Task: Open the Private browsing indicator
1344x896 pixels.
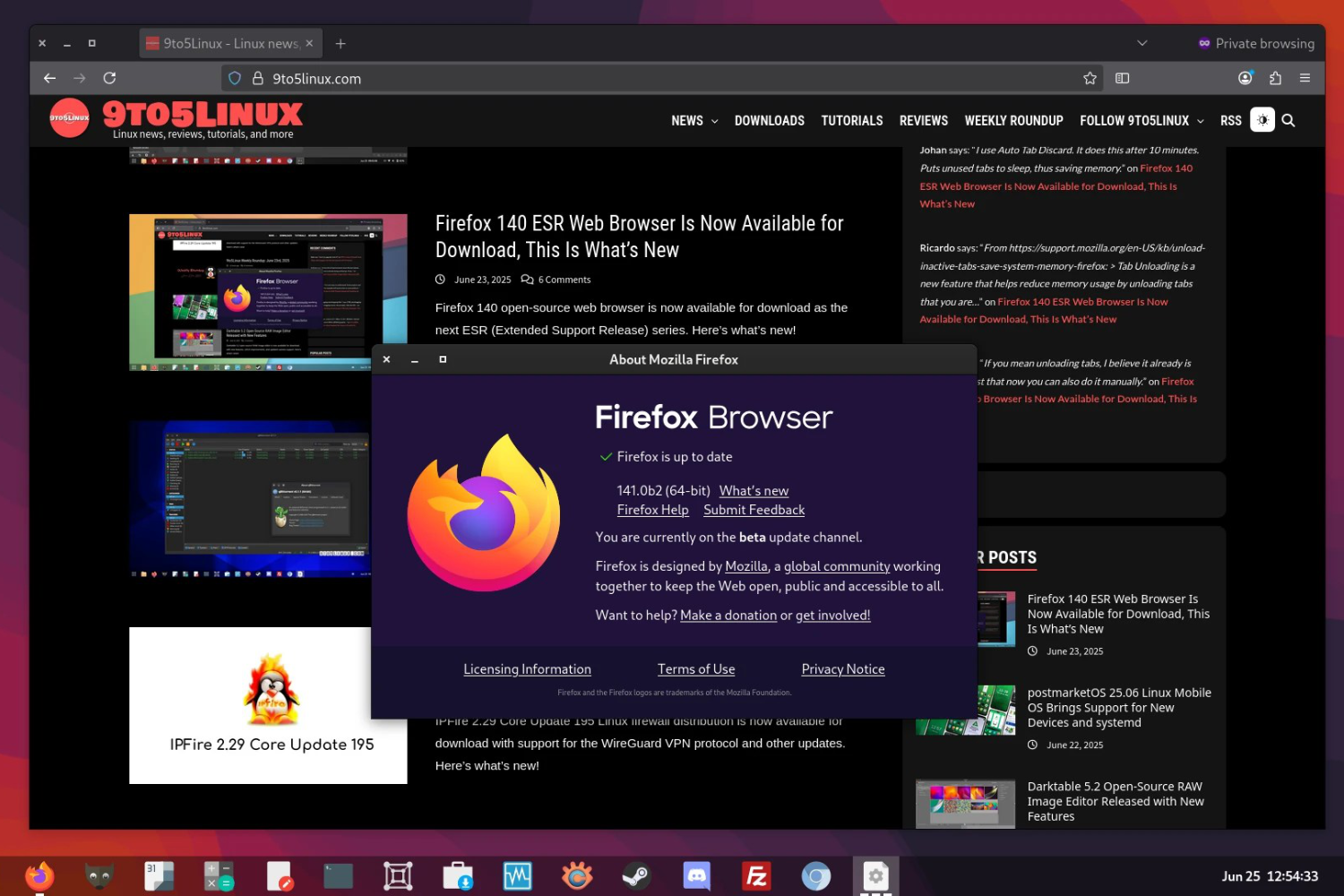Action: click(x=1256, y=43)
